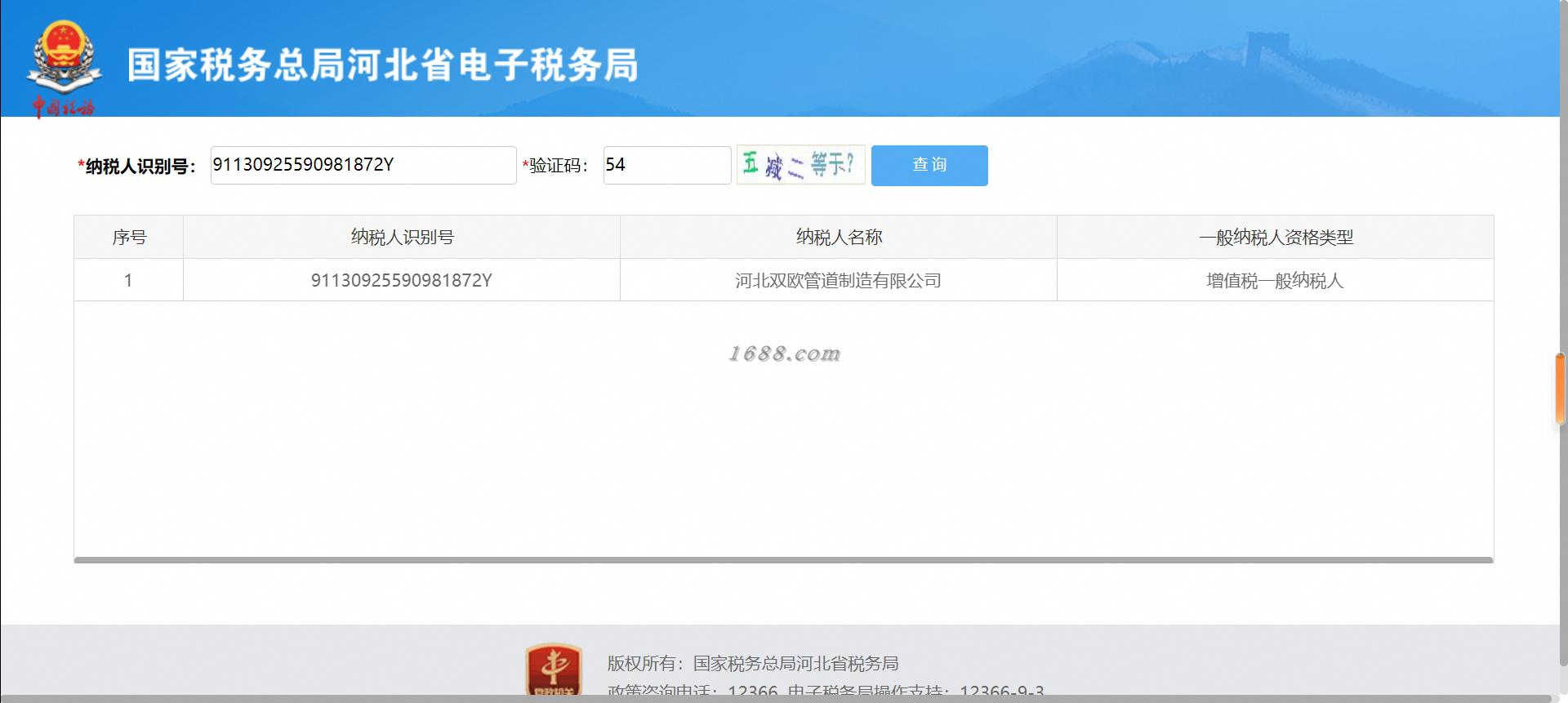1568x703 pixels.
Task: Click the *验证码 field label
Action: [555, 166]
